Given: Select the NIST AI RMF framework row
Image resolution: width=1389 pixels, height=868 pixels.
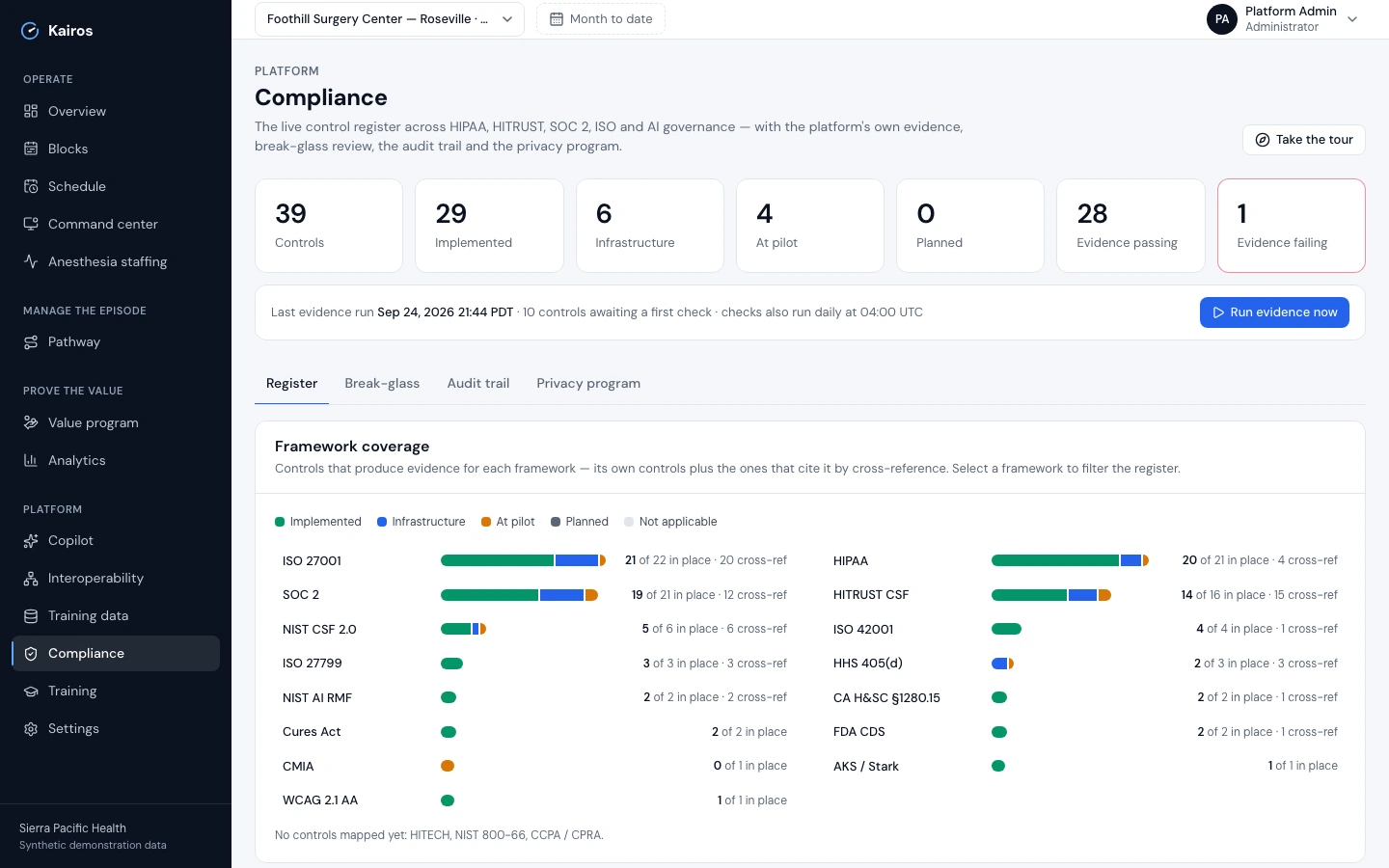Looking at the screenshot, I should tap(534, 697).
